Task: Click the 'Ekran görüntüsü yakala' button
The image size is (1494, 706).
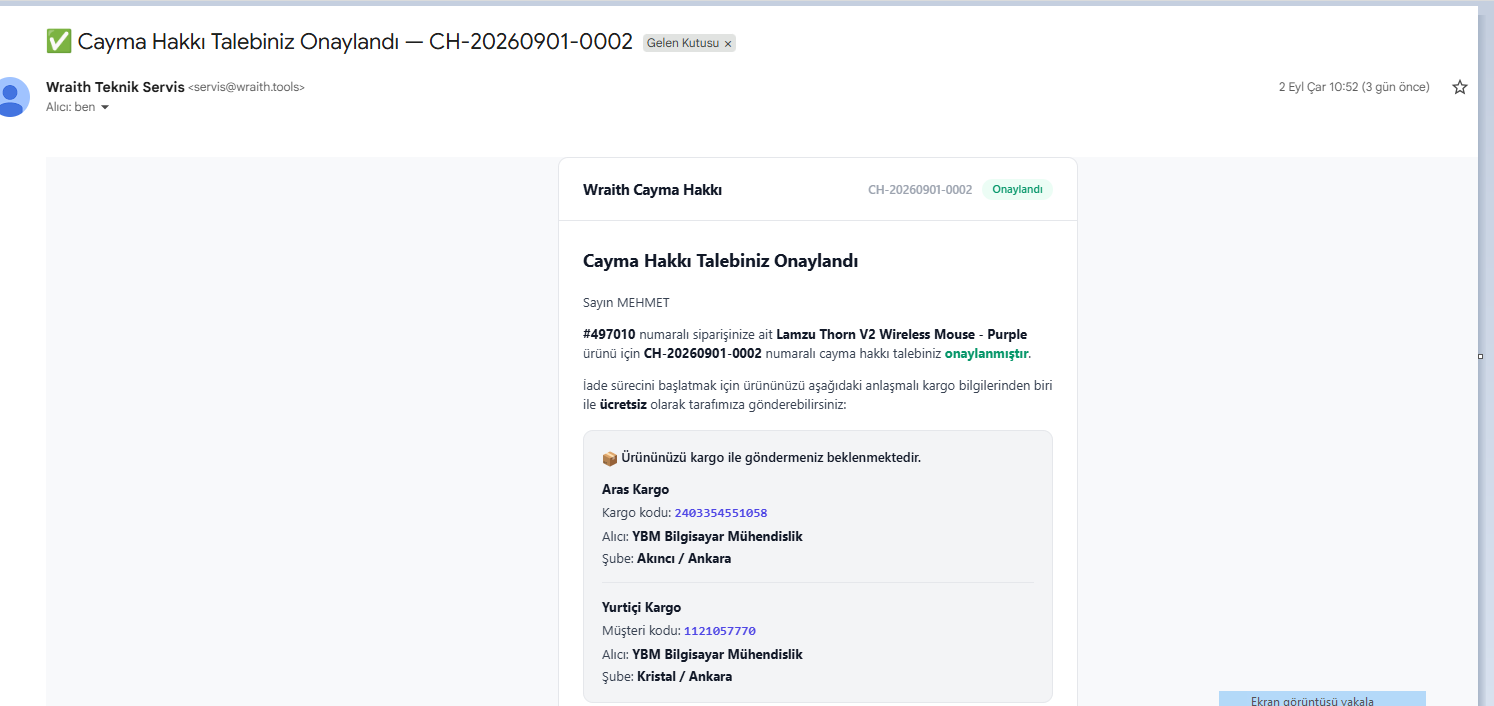Action: tap(1322, 699)
